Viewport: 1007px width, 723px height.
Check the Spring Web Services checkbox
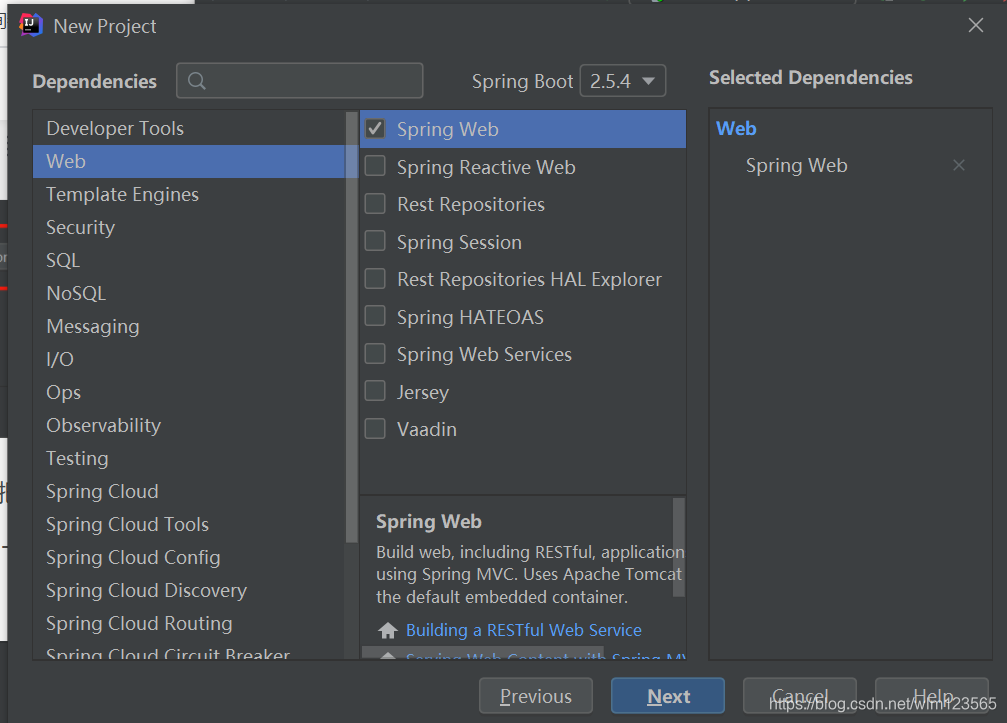[x=375, y=354]
